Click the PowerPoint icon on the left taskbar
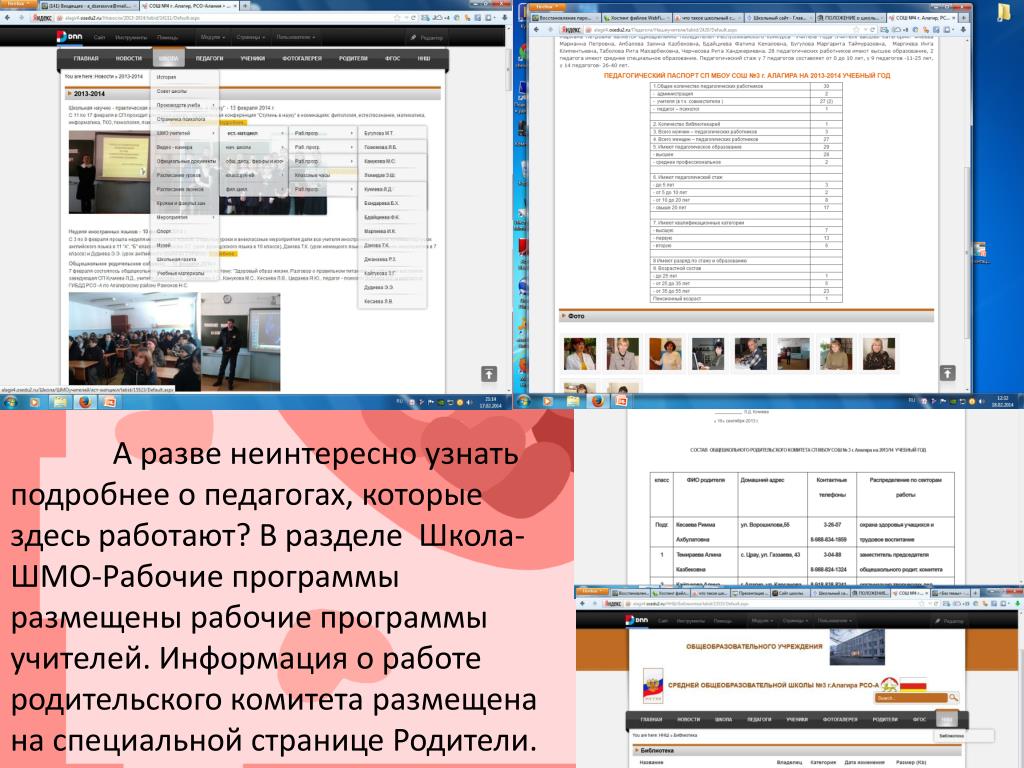Image resolution: width=1024 pixels, height=768 pixels. pyautogui.click(x=109, y=402)
